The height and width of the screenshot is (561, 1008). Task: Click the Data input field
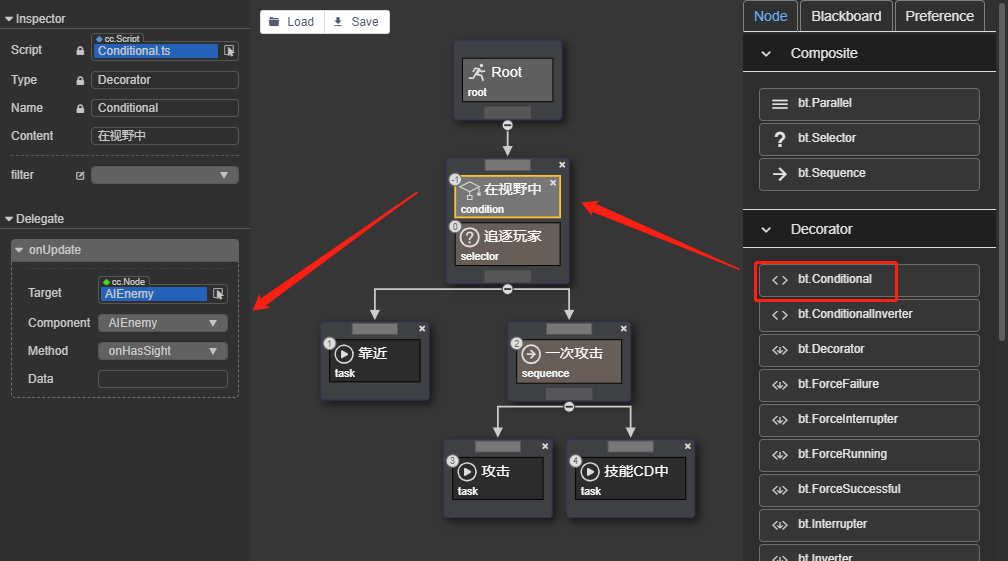pyautogui.click(x=162, y=379)
